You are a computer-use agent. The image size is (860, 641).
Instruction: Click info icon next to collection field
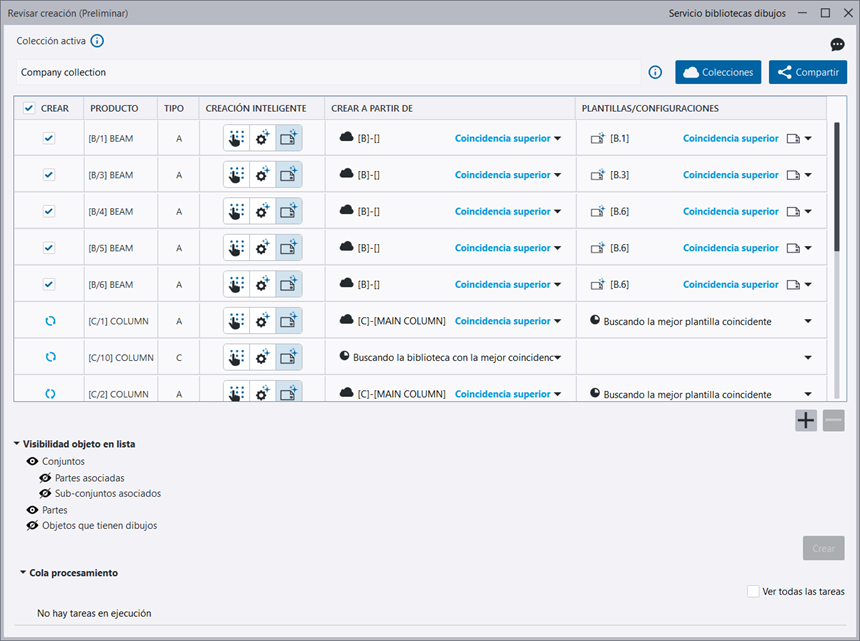[x=655, y=72]
